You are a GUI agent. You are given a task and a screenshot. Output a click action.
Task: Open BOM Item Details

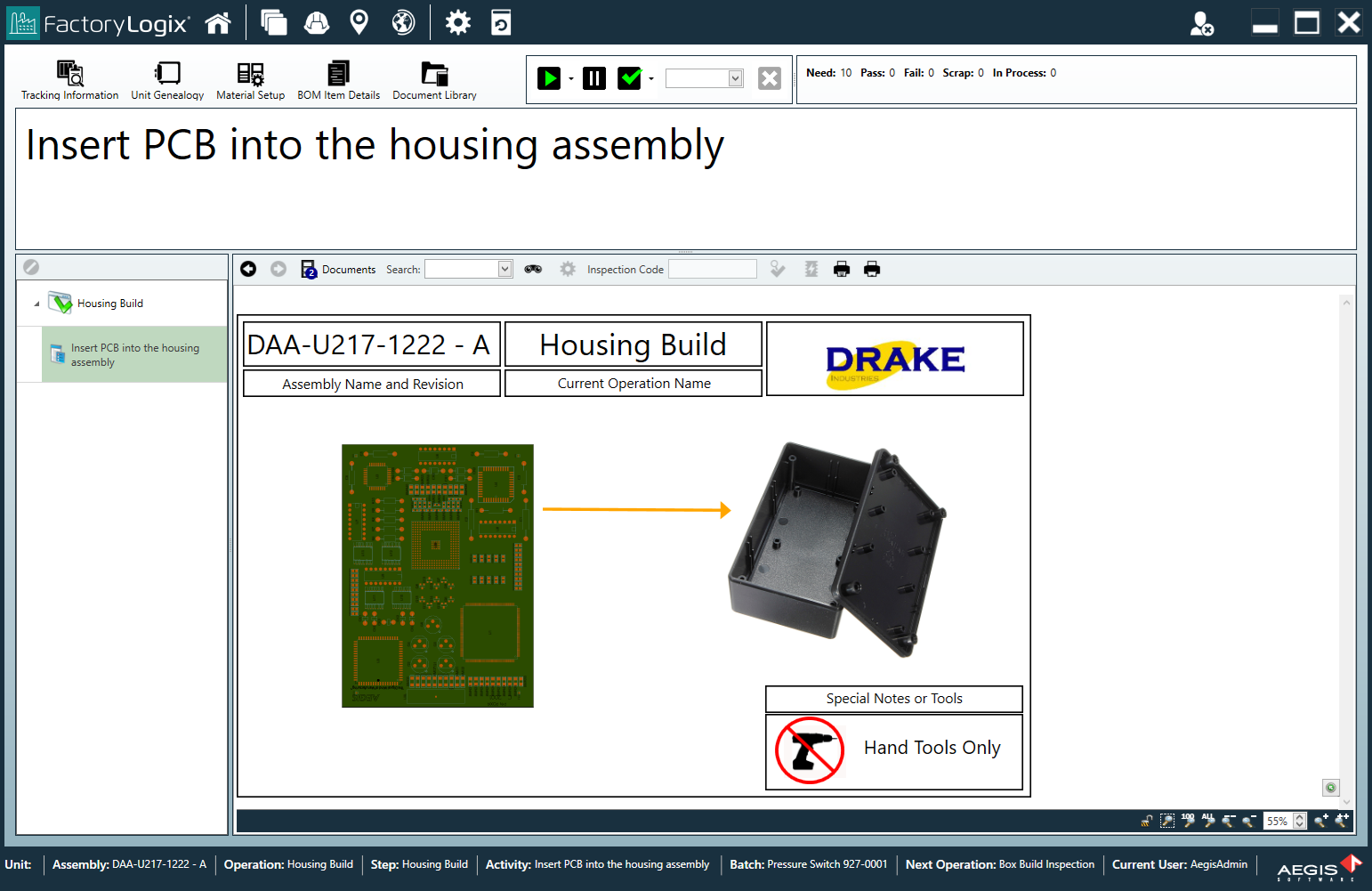[338, 80]
